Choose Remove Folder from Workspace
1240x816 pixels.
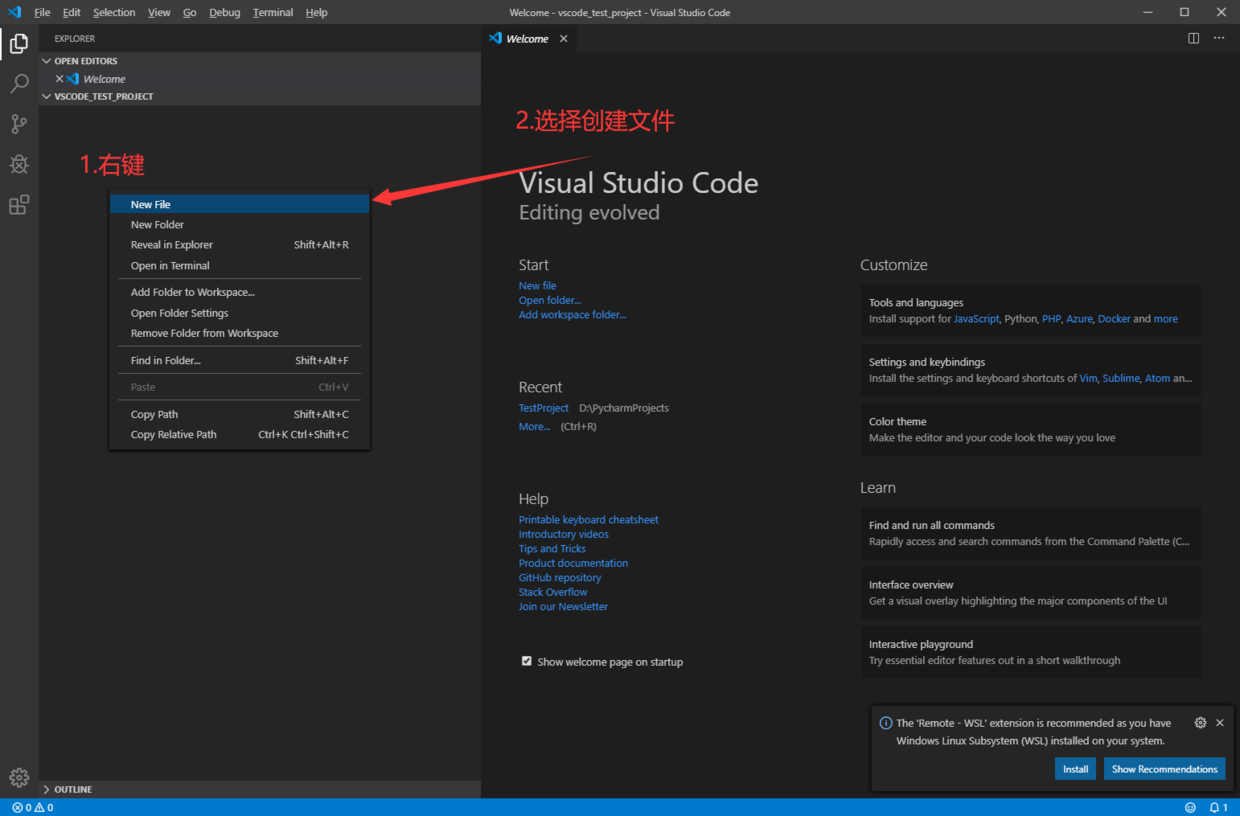[239, 333]
